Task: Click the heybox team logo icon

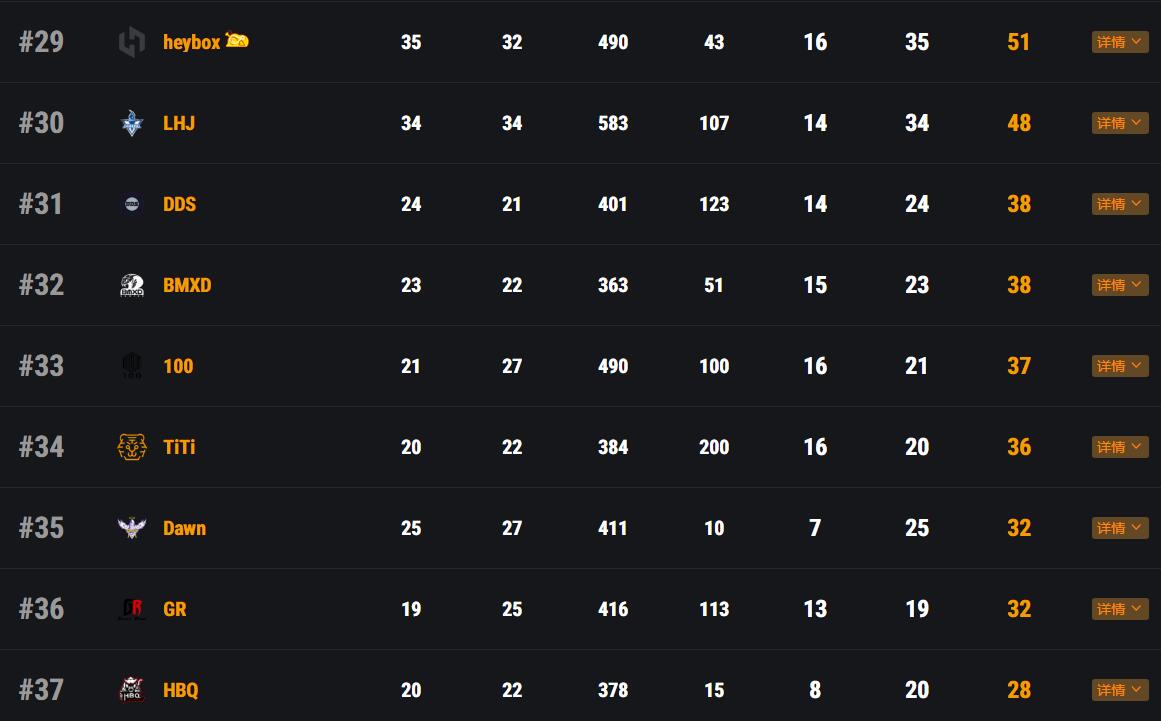Action: point(132,42)
